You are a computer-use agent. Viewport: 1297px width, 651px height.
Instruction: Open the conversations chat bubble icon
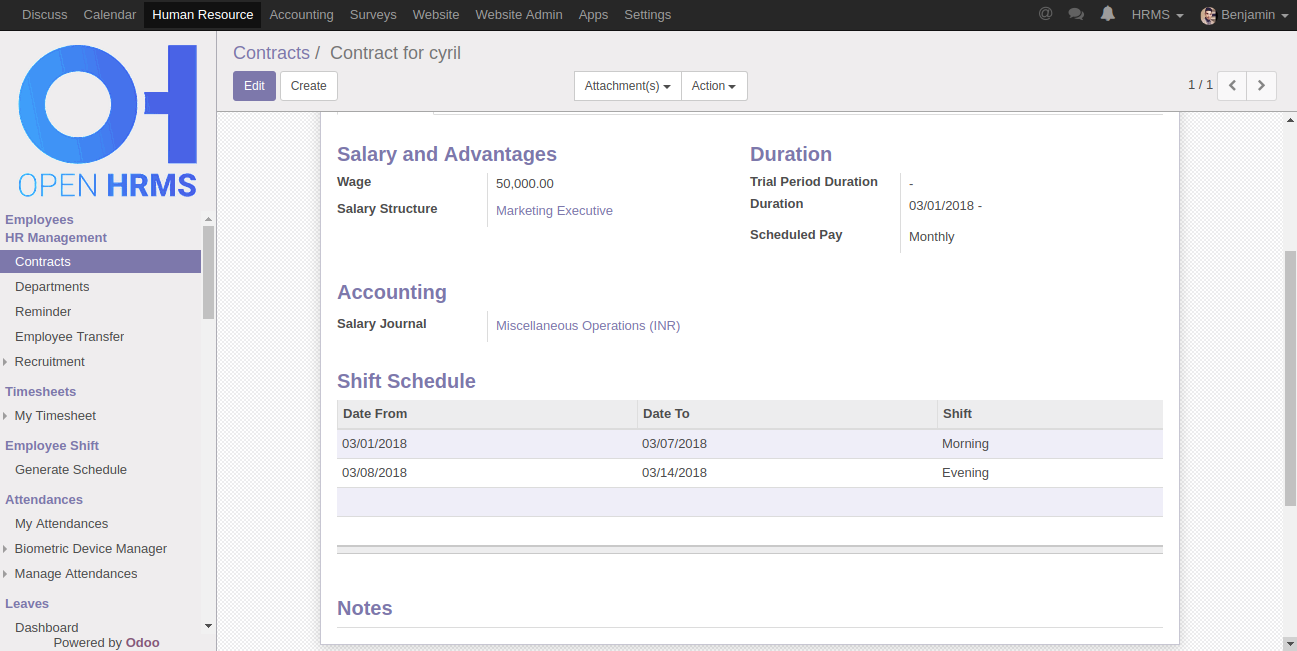(1076, 14)
